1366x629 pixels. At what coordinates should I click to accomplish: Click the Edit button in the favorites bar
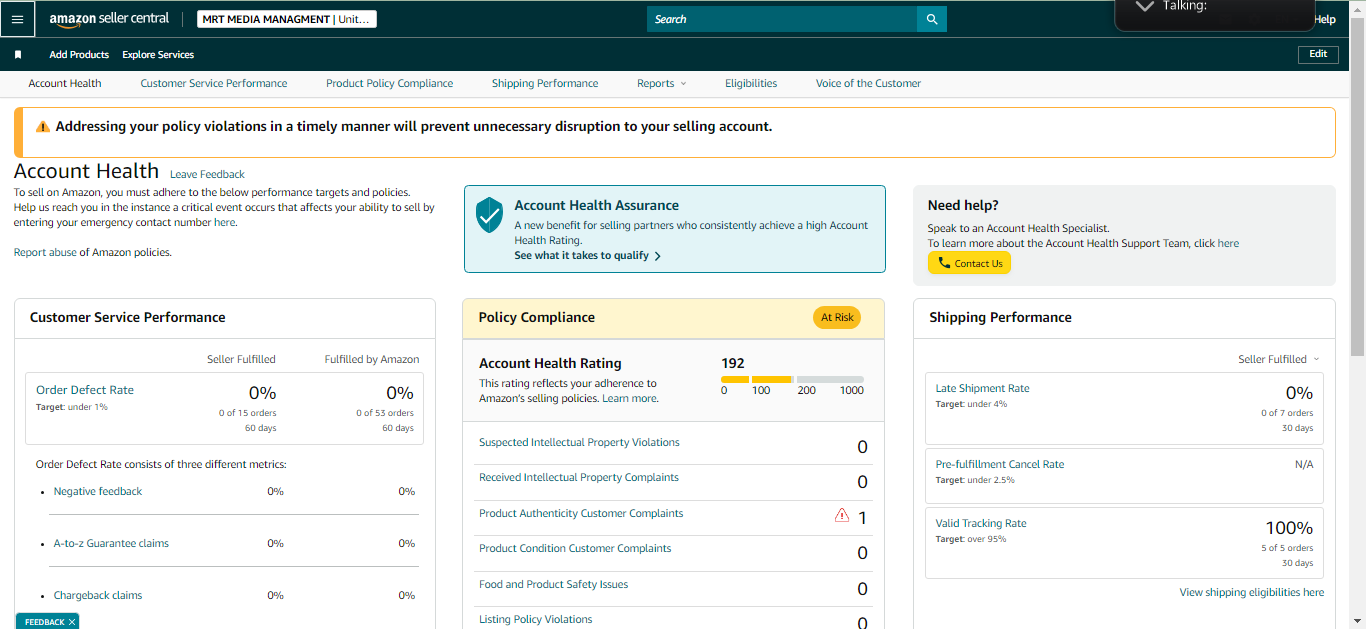point(1318,54)
